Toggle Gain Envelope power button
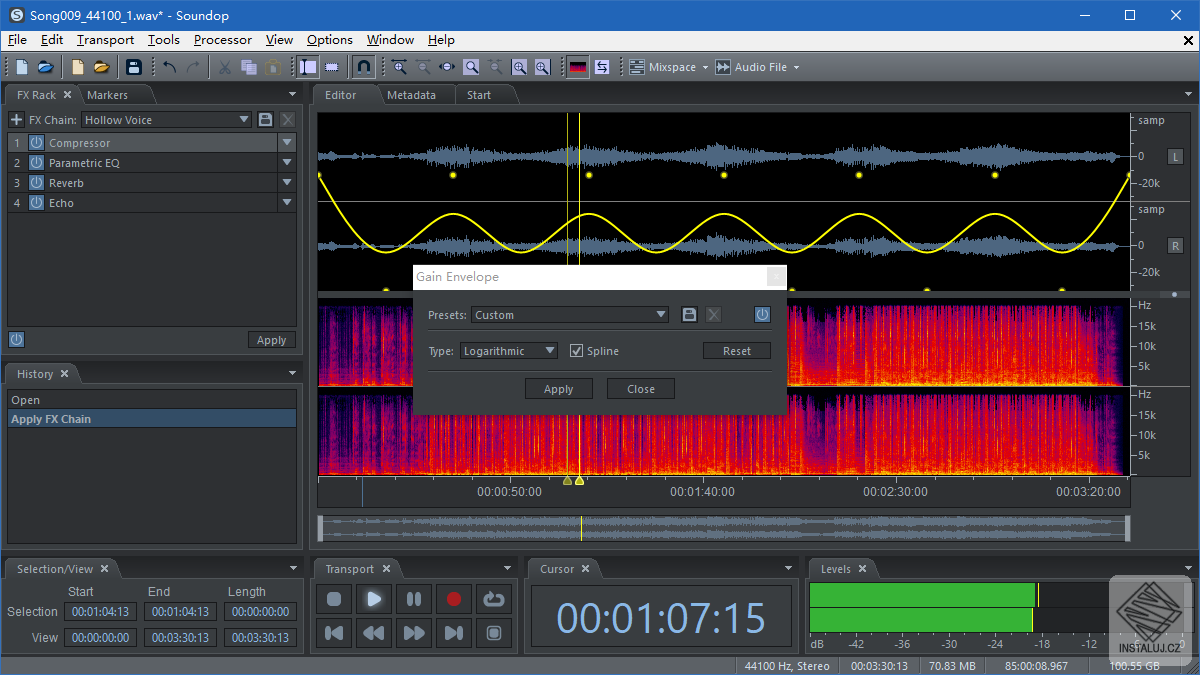Viewport: 1200px width, 675px height. 762,315
